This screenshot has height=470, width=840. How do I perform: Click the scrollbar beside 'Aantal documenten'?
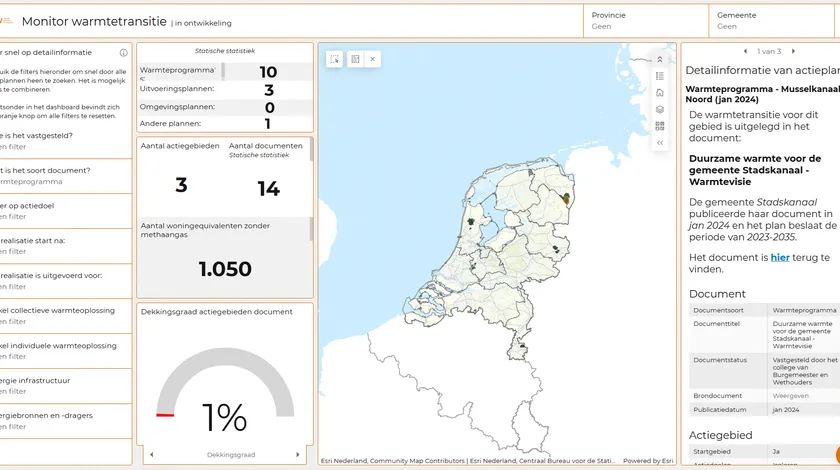click(x=311, y=151)
